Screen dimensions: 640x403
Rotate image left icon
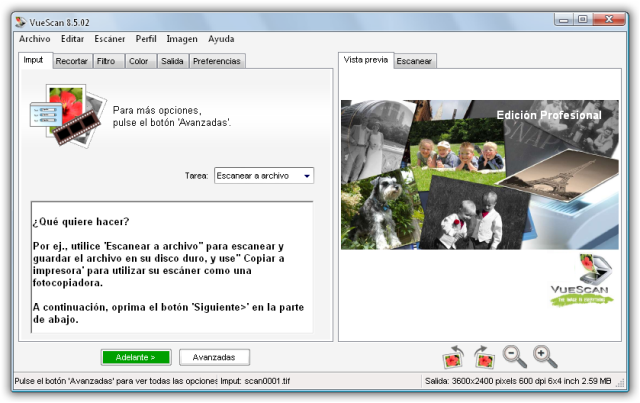pos(453,357)
